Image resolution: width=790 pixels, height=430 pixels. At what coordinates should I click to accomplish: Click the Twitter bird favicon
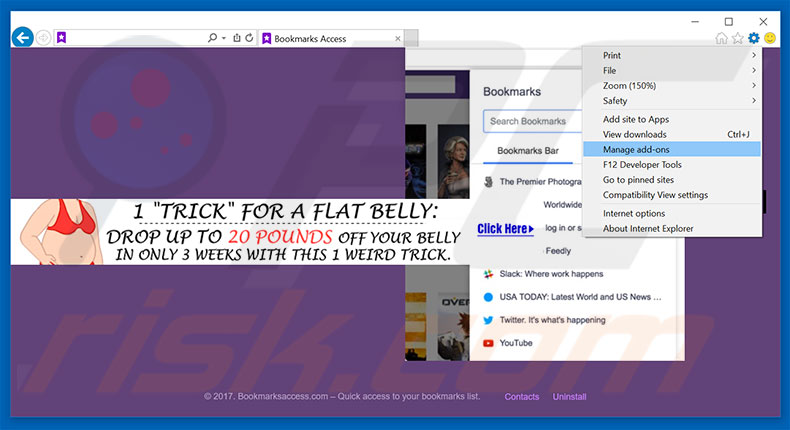(x=488, y=320)
